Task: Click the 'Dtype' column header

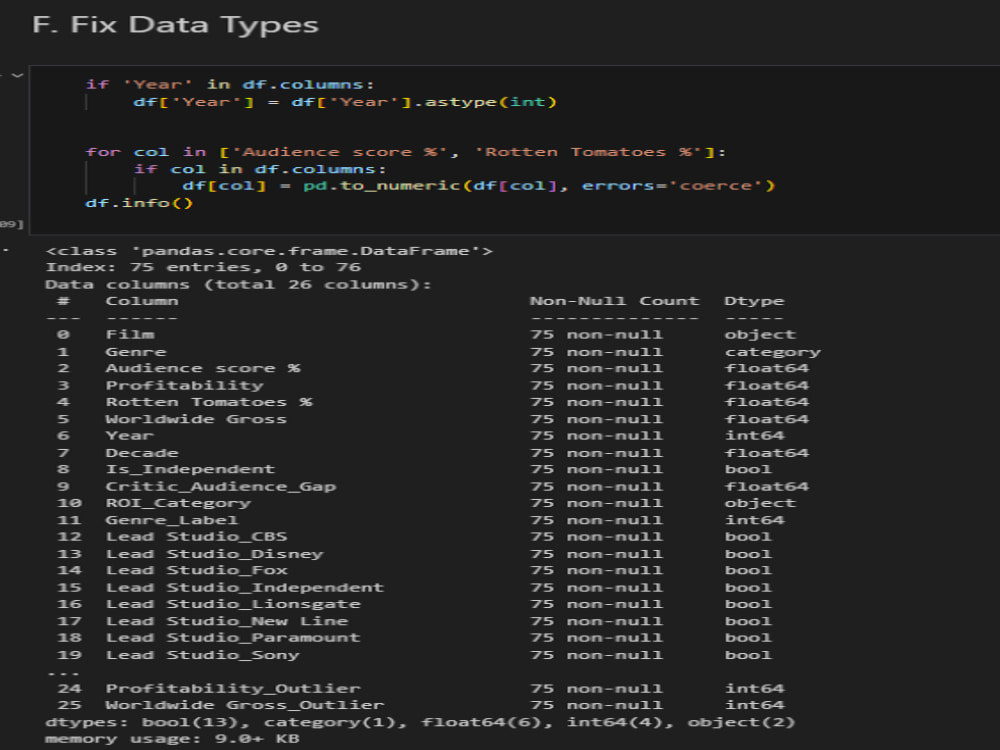Action: [754, 301]
